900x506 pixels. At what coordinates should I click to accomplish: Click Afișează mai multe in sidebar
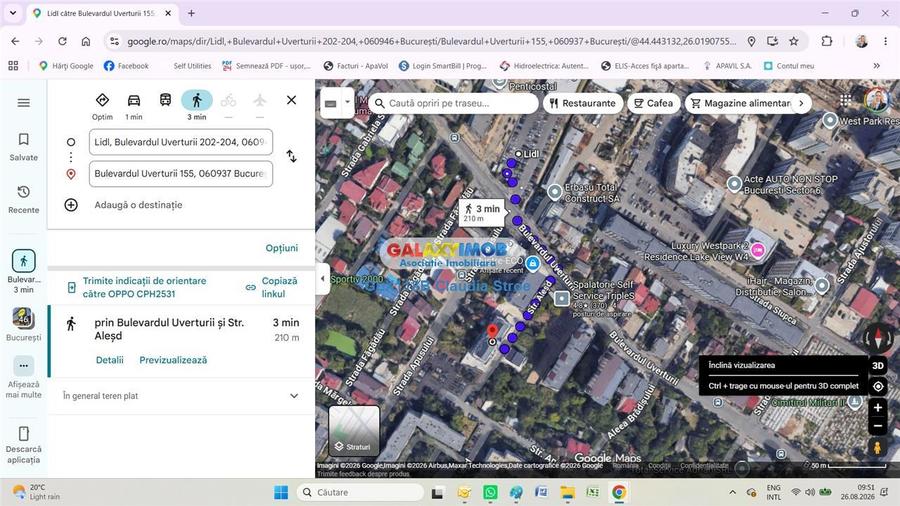24,377
